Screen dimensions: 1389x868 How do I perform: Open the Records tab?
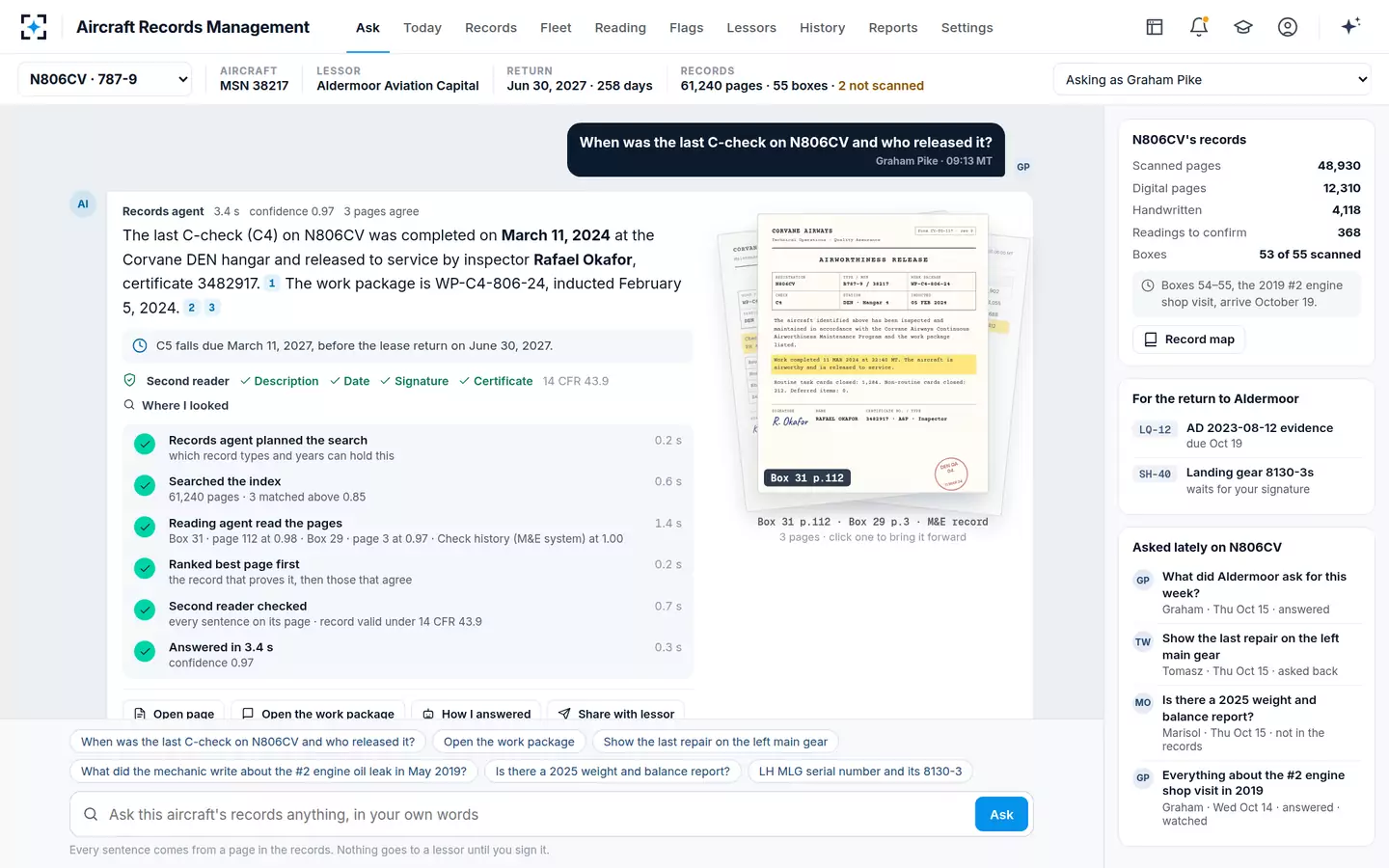point(491,28)
